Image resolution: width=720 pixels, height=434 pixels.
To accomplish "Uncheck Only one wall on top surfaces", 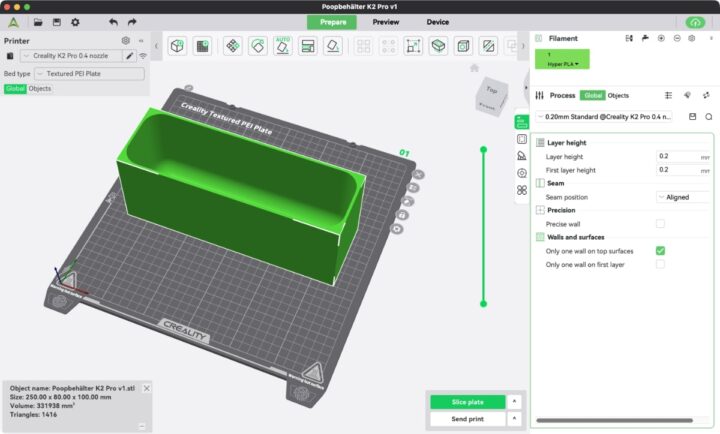I will point(660,251).
